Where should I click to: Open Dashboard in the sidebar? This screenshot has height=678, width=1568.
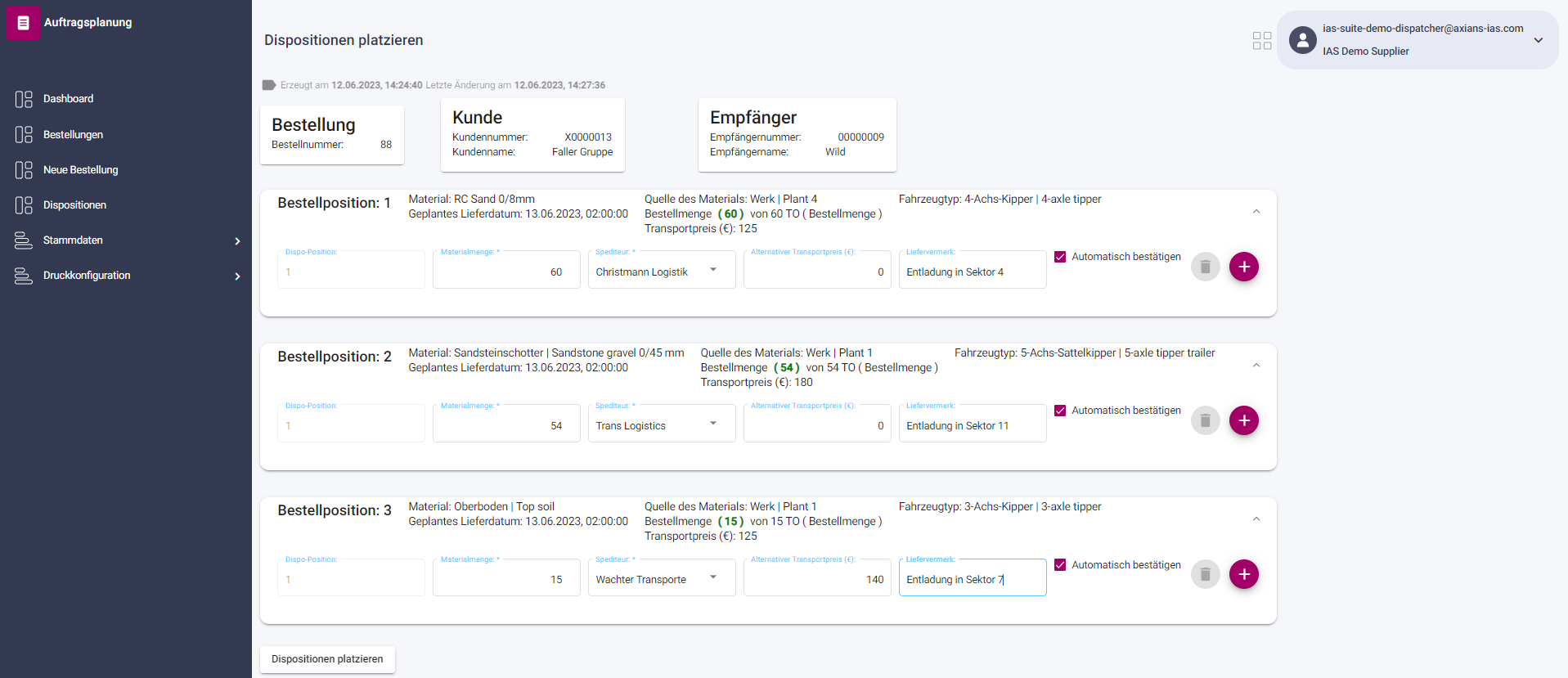68,99
